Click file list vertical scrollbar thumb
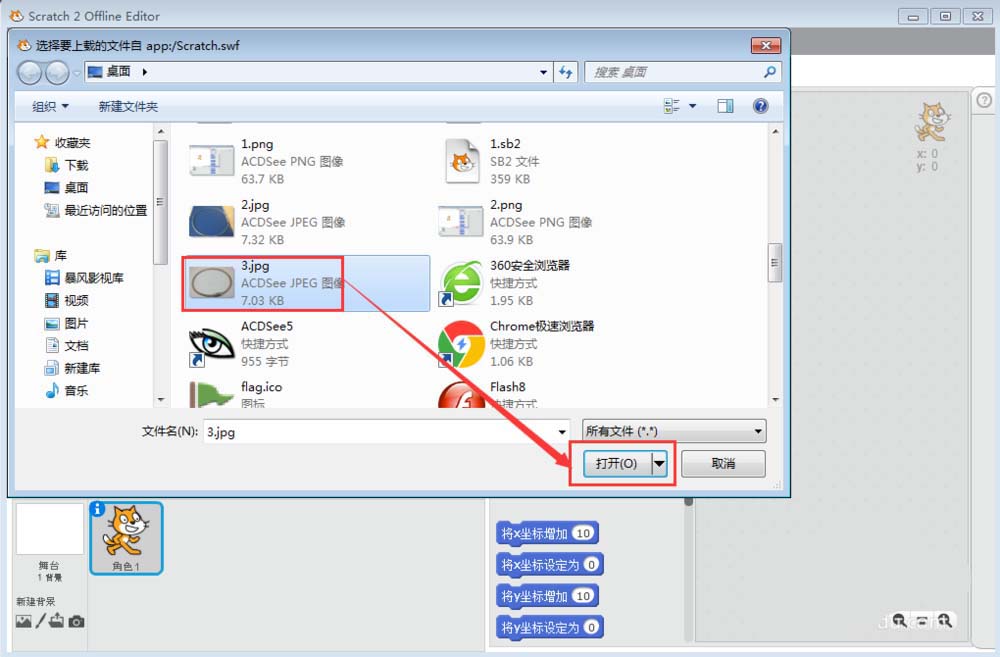Viewport: 1000px width, 657px height. pos(775,262)
